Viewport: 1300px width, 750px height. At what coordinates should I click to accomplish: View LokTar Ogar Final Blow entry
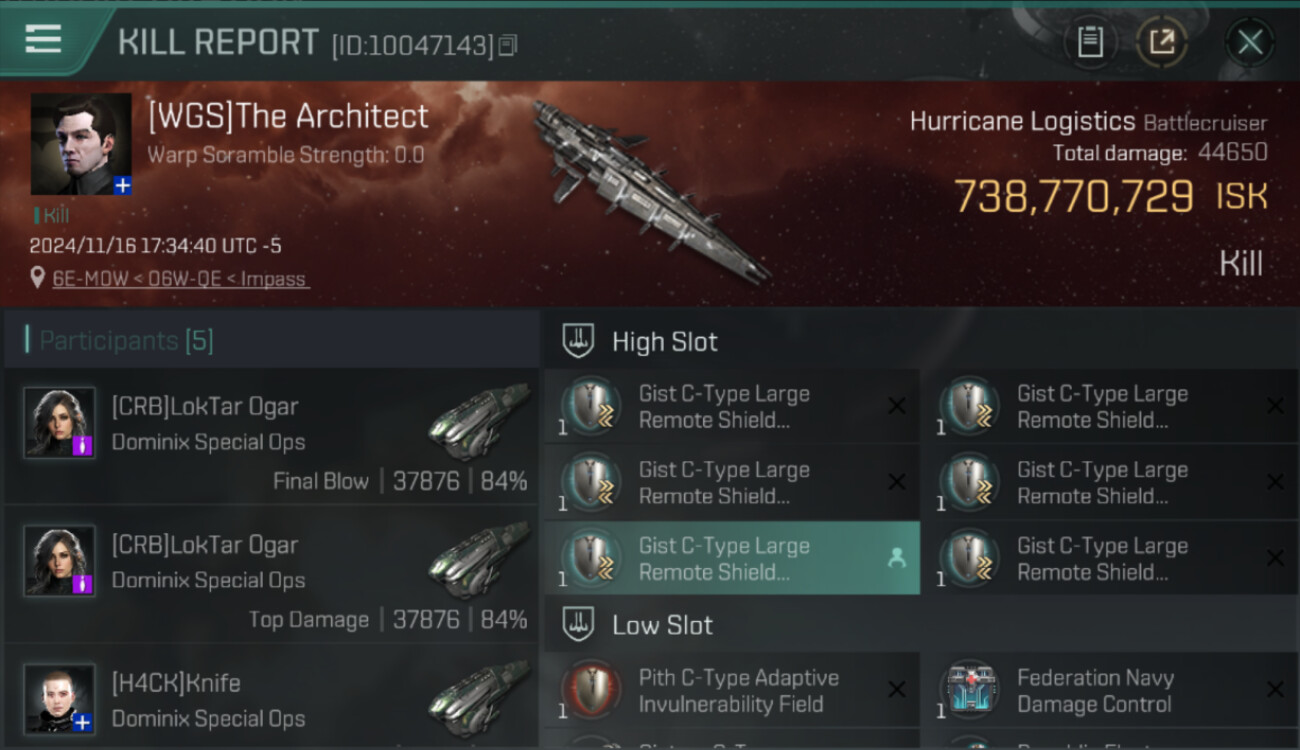pyautogui.click(x=271, y=437)
